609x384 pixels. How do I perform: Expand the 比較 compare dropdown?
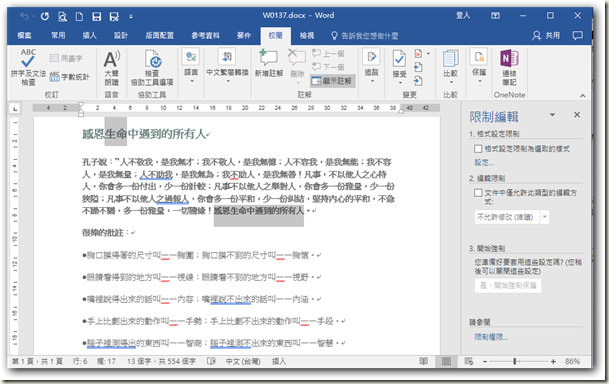[451, 82]
